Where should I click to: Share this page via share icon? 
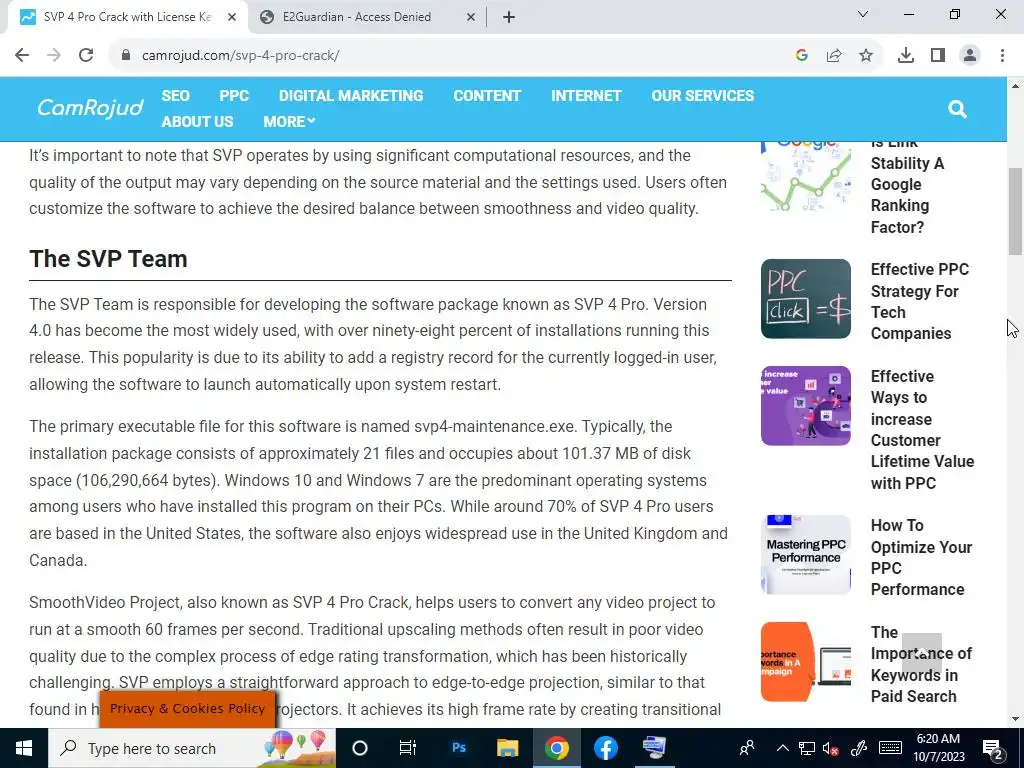coord(834,56)
